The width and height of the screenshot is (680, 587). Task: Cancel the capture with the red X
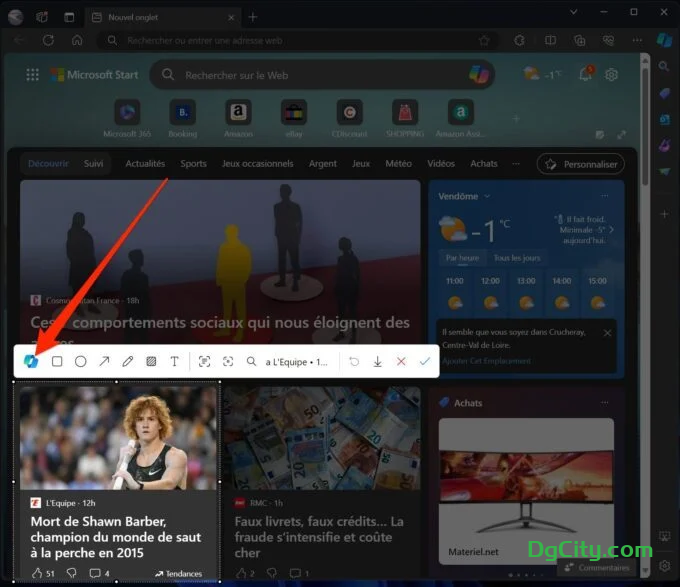[401, 361]
